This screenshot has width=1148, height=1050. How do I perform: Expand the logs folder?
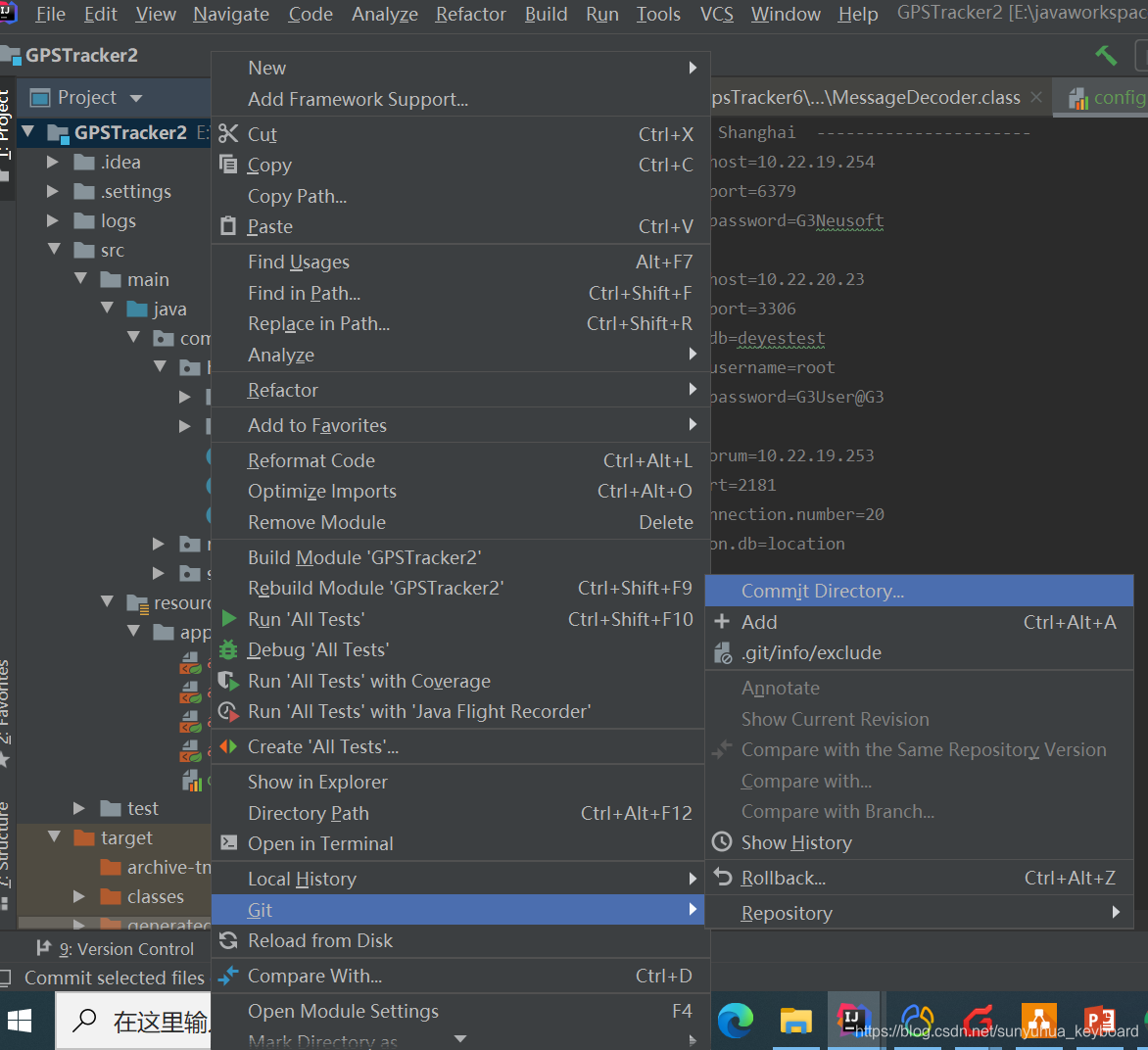click(52, 220)
